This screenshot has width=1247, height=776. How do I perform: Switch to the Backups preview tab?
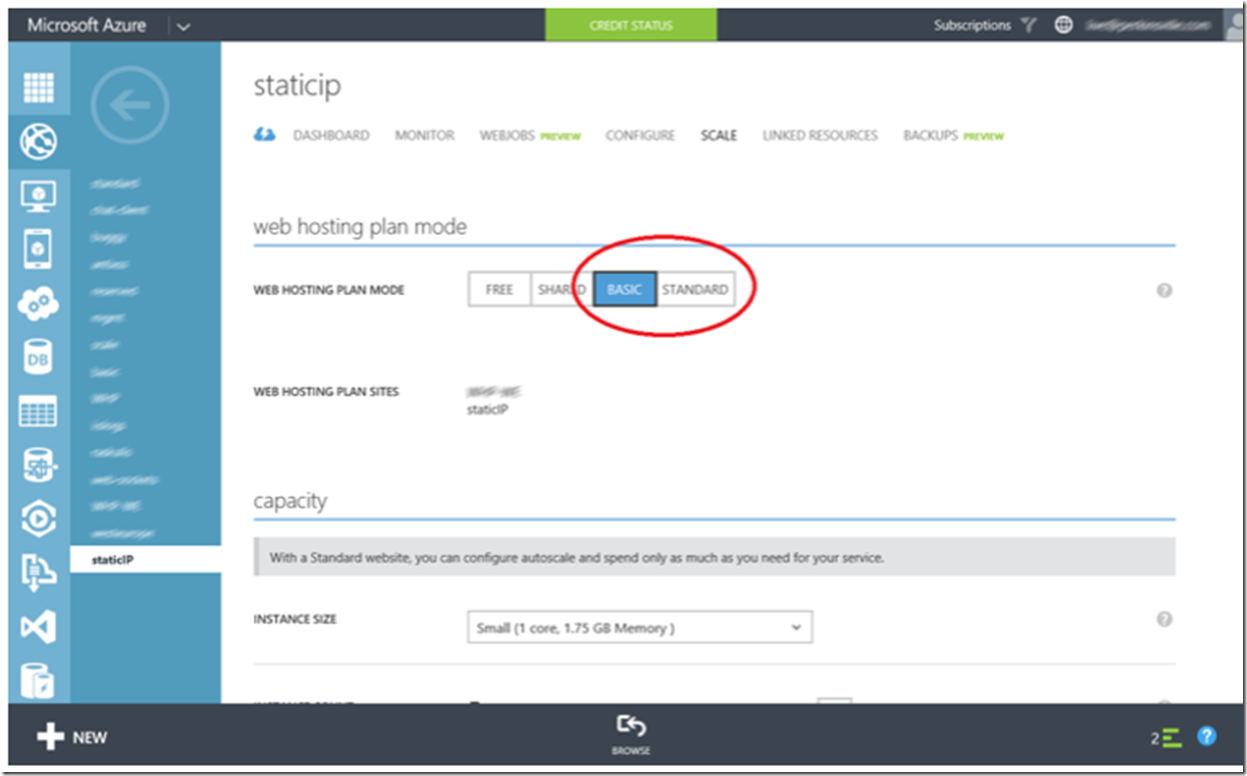pyautogui.click(x=953, y=135)
